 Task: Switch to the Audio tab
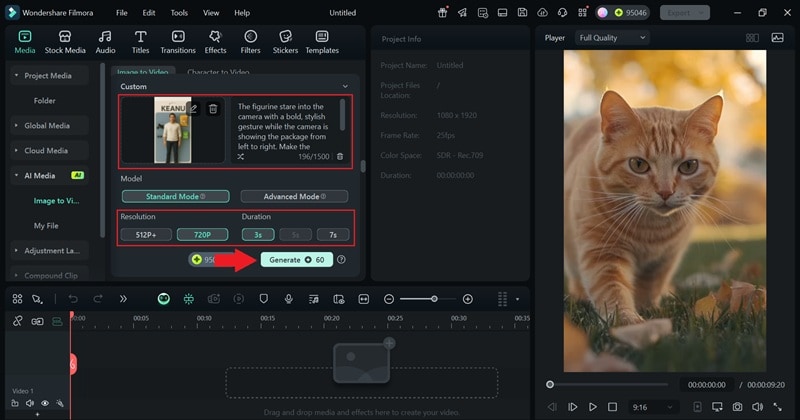[x=105, y=42]
